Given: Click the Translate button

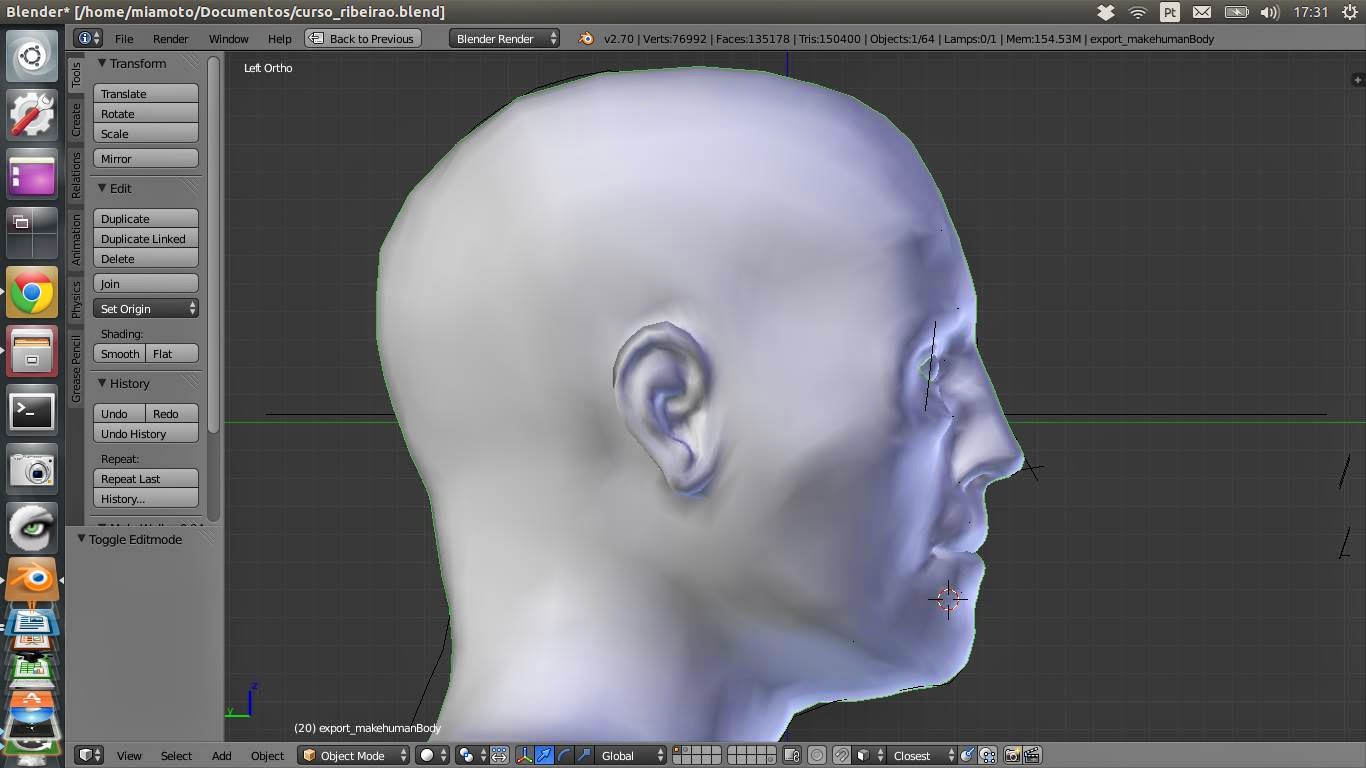Looking at the screenshot, I should pos(146,93).
